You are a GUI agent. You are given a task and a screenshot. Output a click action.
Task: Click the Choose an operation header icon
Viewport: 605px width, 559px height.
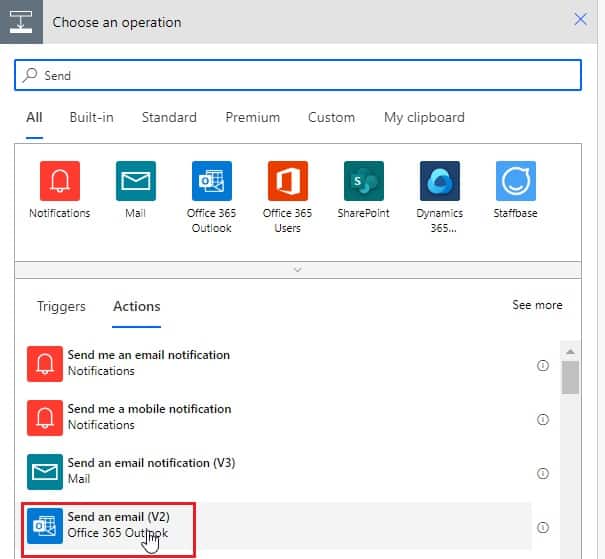pyautogui.click(x=21, y=22)
